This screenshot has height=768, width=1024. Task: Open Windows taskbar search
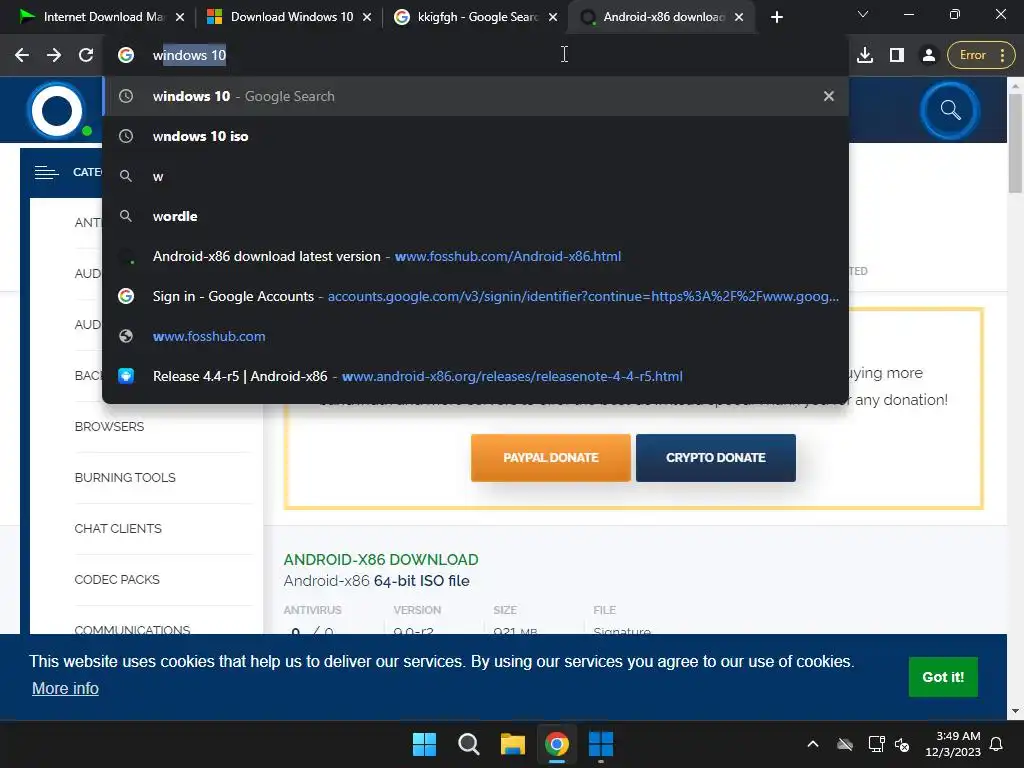468,744
